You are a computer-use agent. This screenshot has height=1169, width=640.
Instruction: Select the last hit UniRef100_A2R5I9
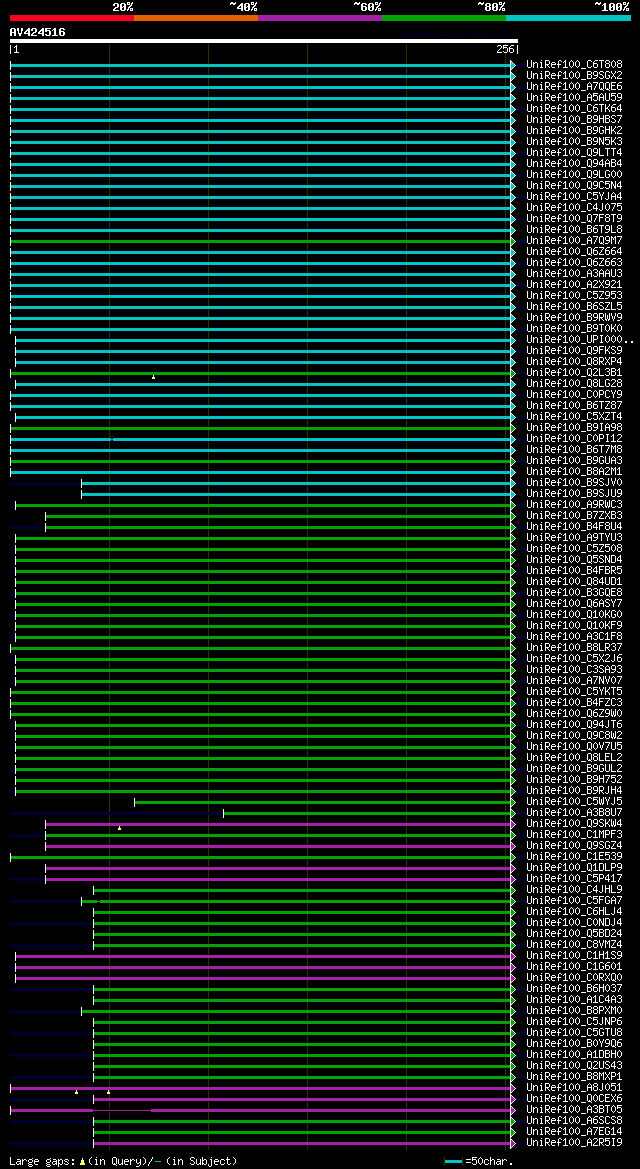[x=574, y=1141]
